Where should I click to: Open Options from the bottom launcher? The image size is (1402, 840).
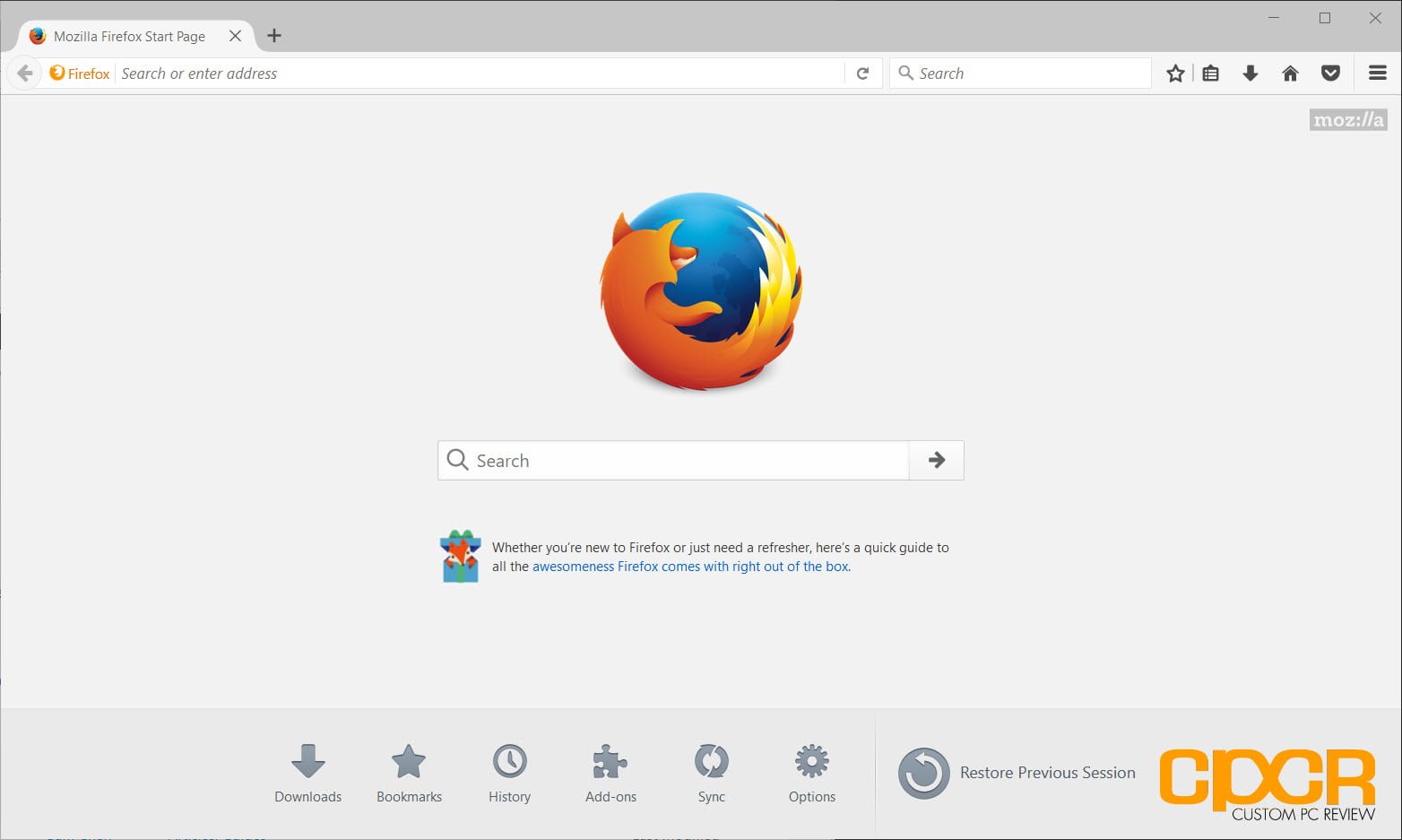(812, 774)
